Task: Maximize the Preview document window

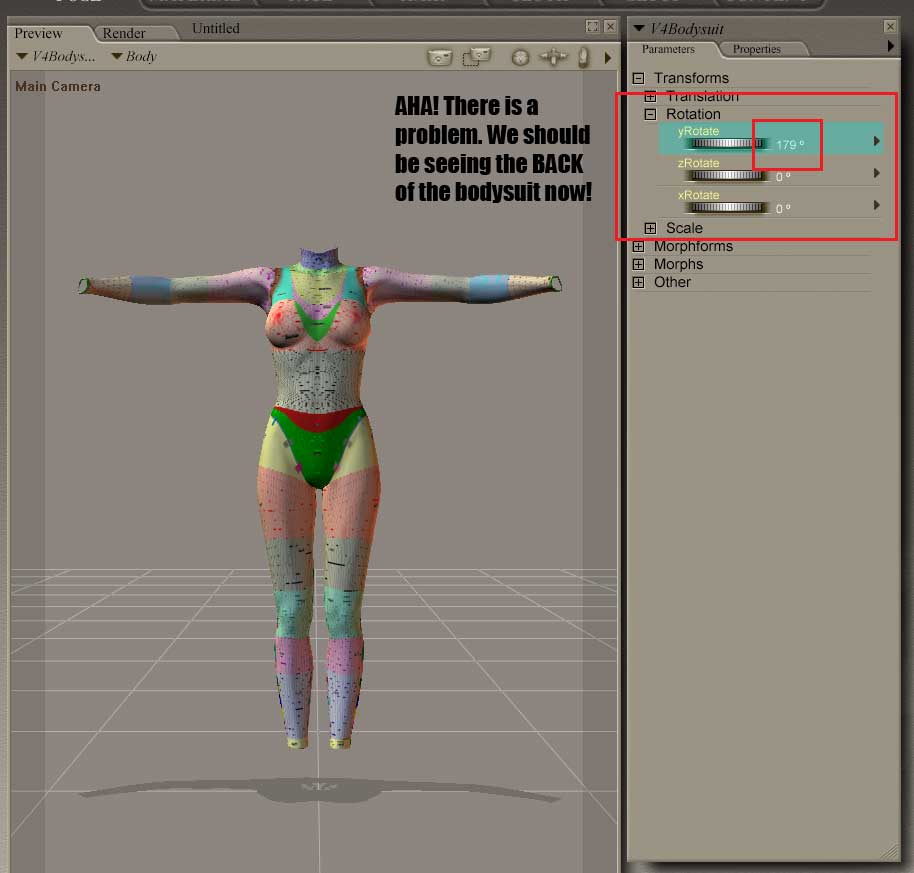Action: [592, 27]
